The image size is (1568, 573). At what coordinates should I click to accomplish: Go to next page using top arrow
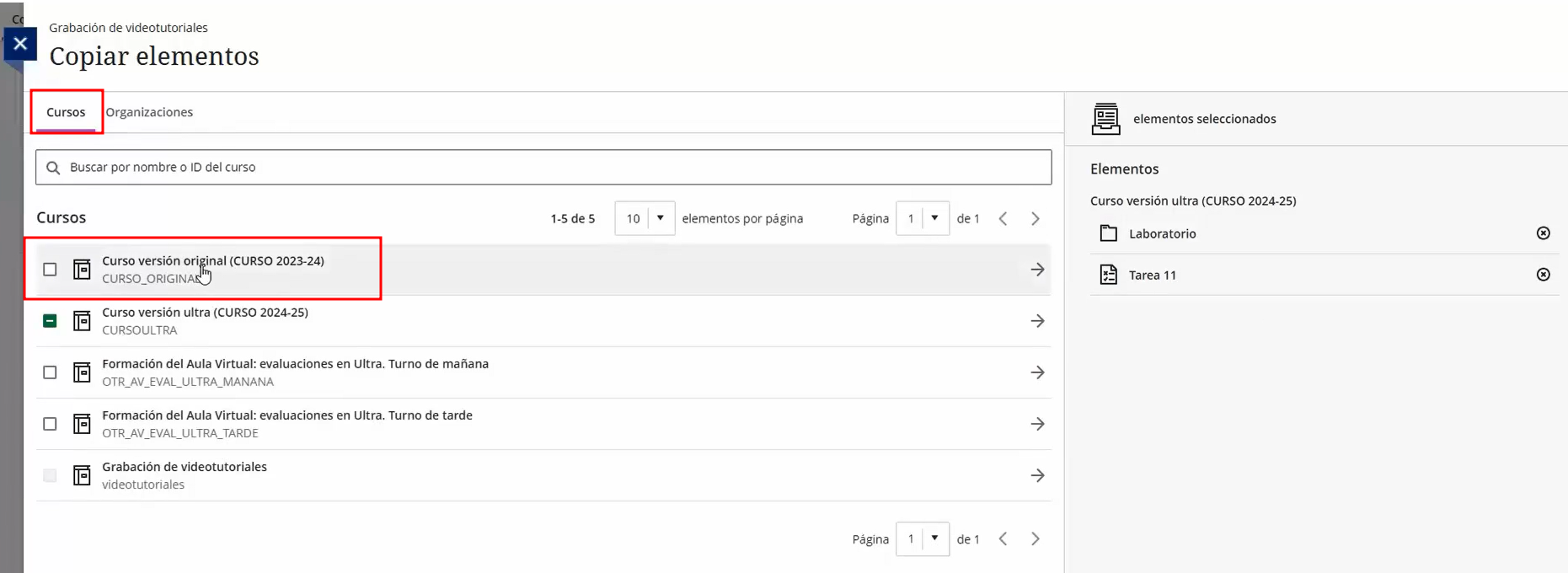1036,219
